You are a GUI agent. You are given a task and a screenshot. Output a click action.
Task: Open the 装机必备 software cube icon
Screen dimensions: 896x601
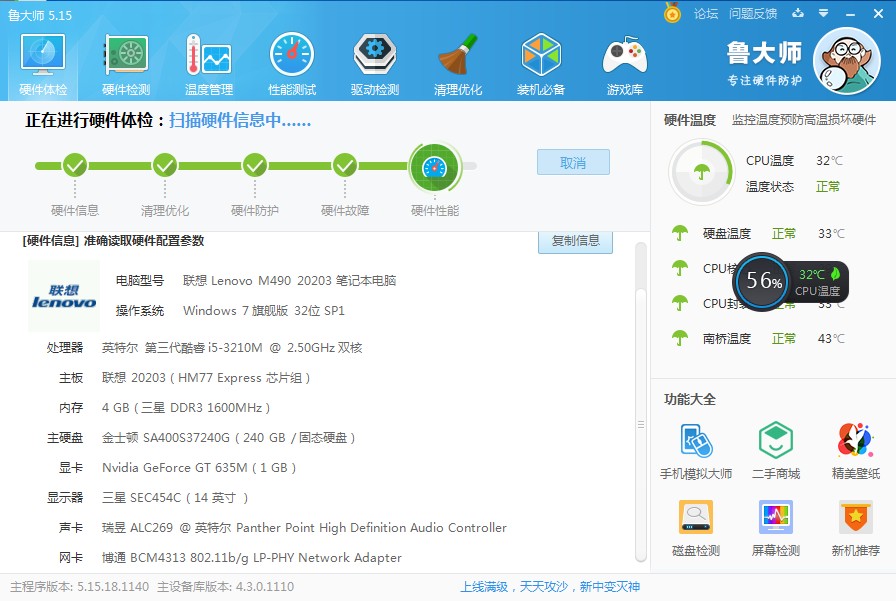[541, 63]
